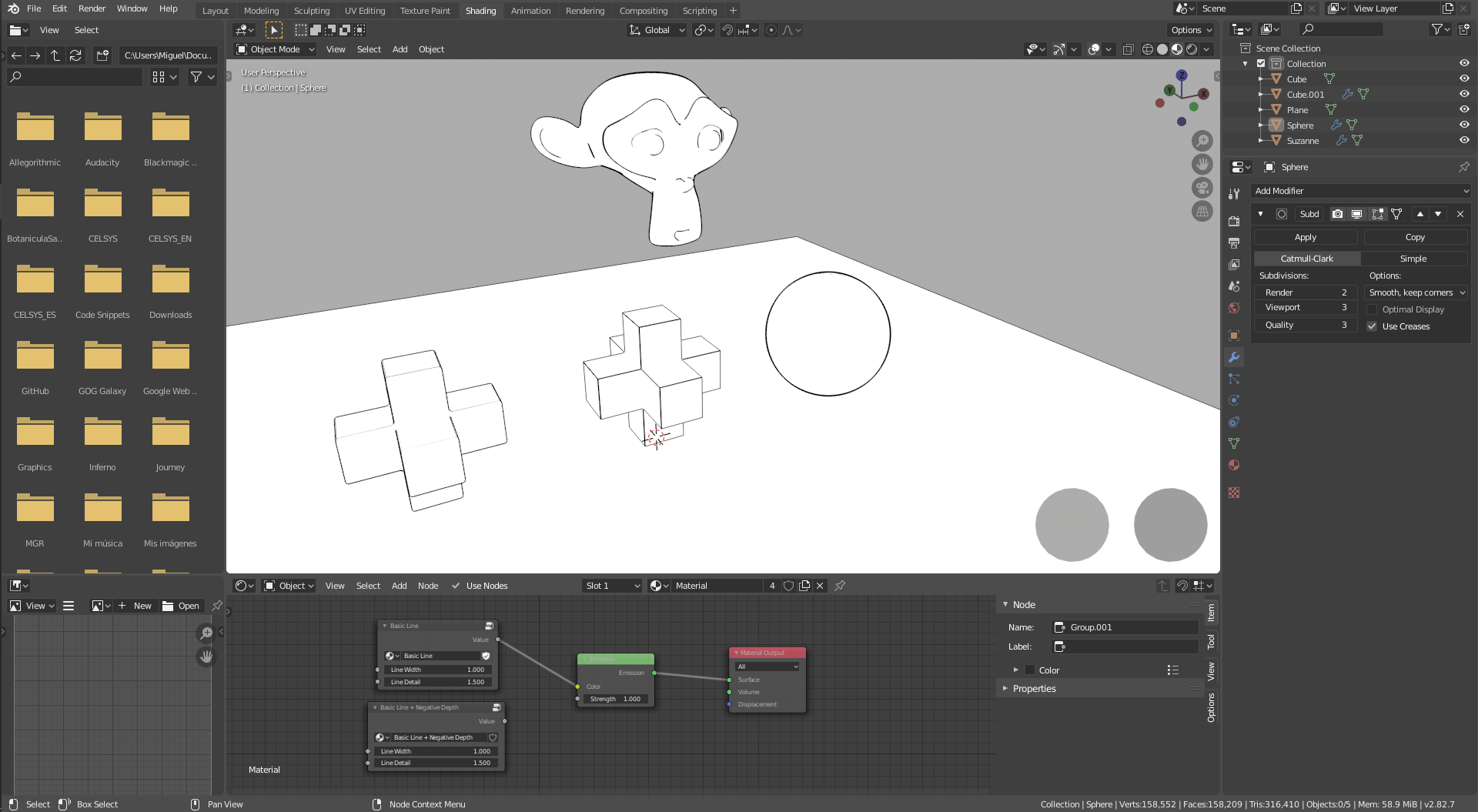This screenshot has height=812, width=1478.
Task: Select the Modifier Properties wrench tab
Action: [x=1234, y=358]
